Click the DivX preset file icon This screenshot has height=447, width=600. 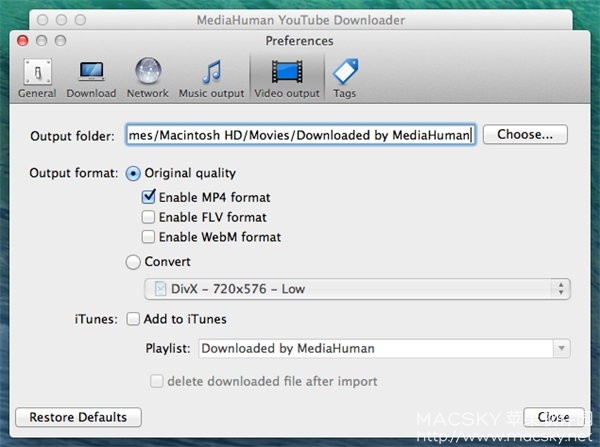click(x=160, y=289)
